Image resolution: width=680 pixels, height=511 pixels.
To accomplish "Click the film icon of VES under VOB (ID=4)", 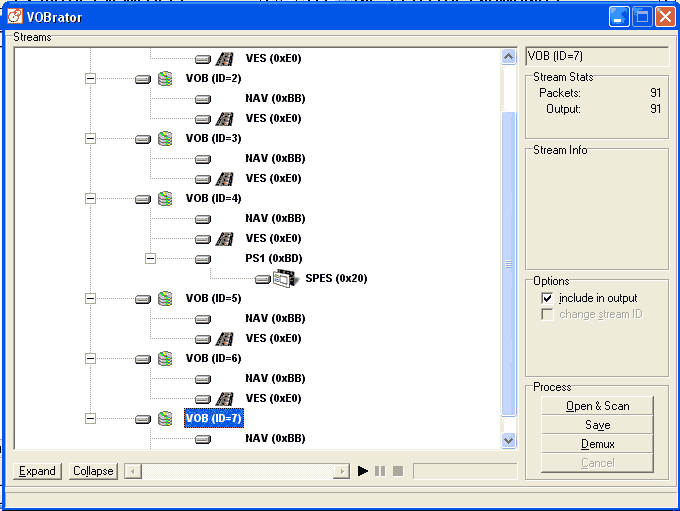I will tap(225, 238).
